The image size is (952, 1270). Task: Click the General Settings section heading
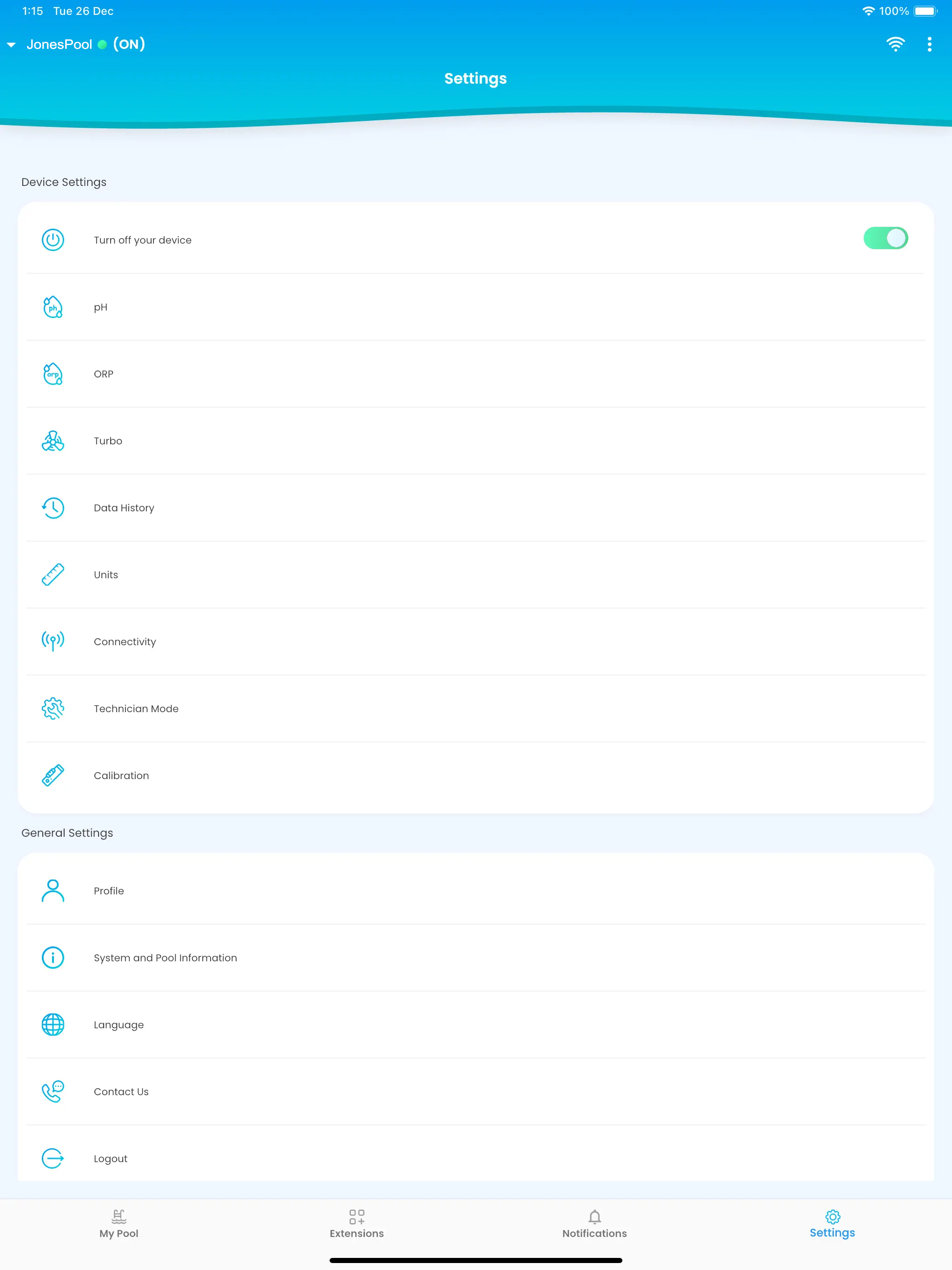coord(67,833)
